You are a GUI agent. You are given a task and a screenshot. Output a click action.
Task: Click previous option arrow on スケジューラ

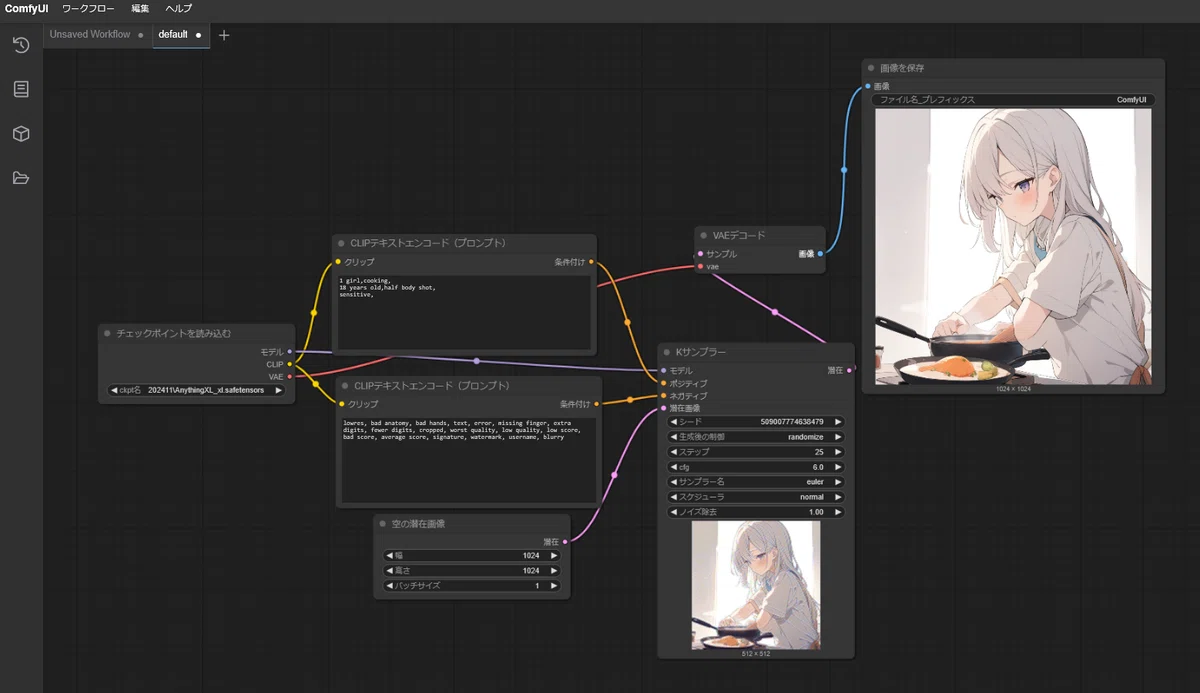[674, 497]
